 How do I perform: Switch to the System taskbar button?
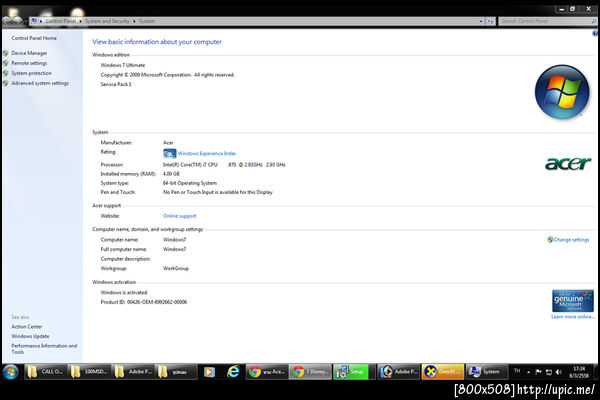click(x=486, y=372)
